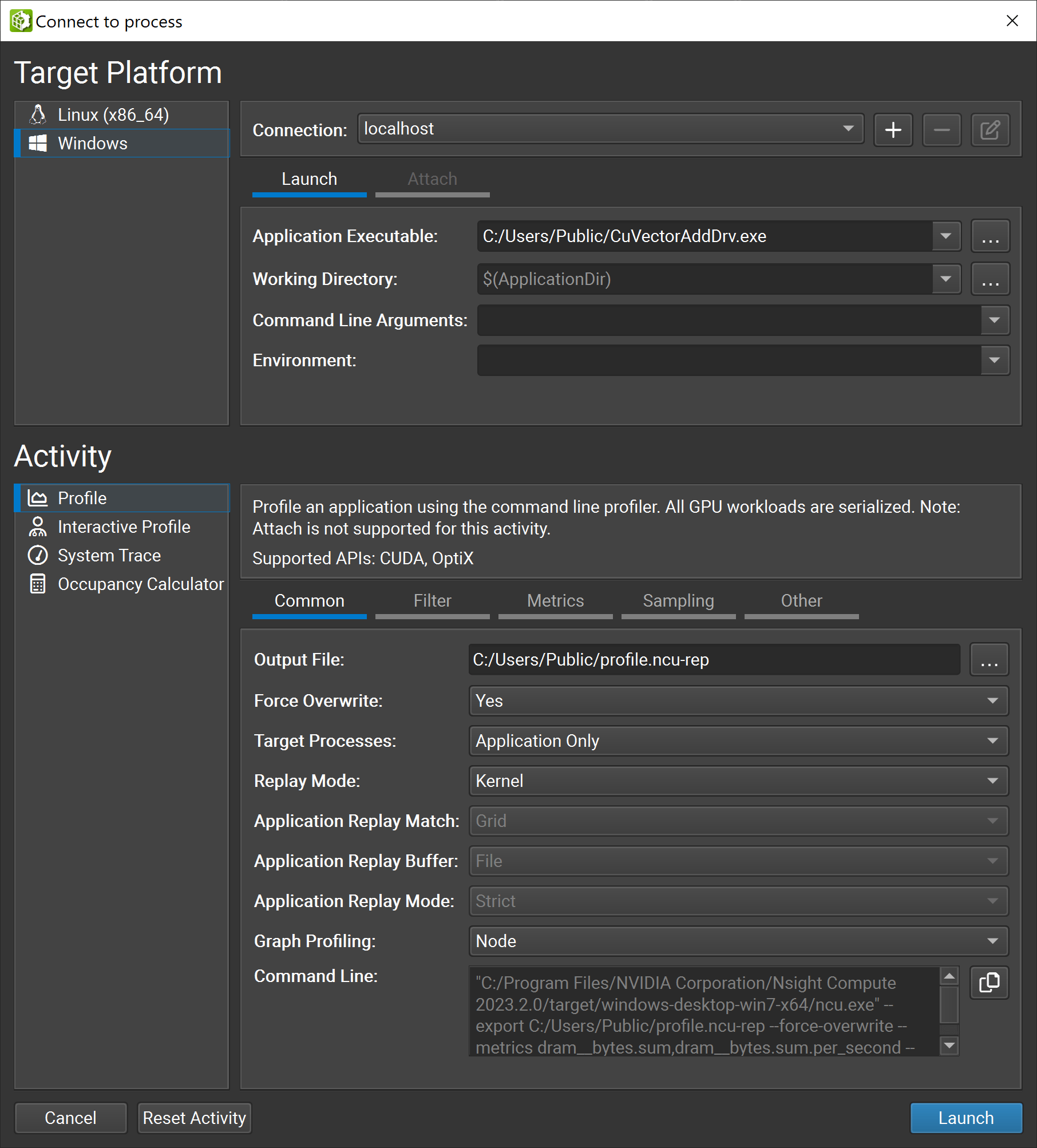Copy the command line to clipboard

click(x=989, y=983)
